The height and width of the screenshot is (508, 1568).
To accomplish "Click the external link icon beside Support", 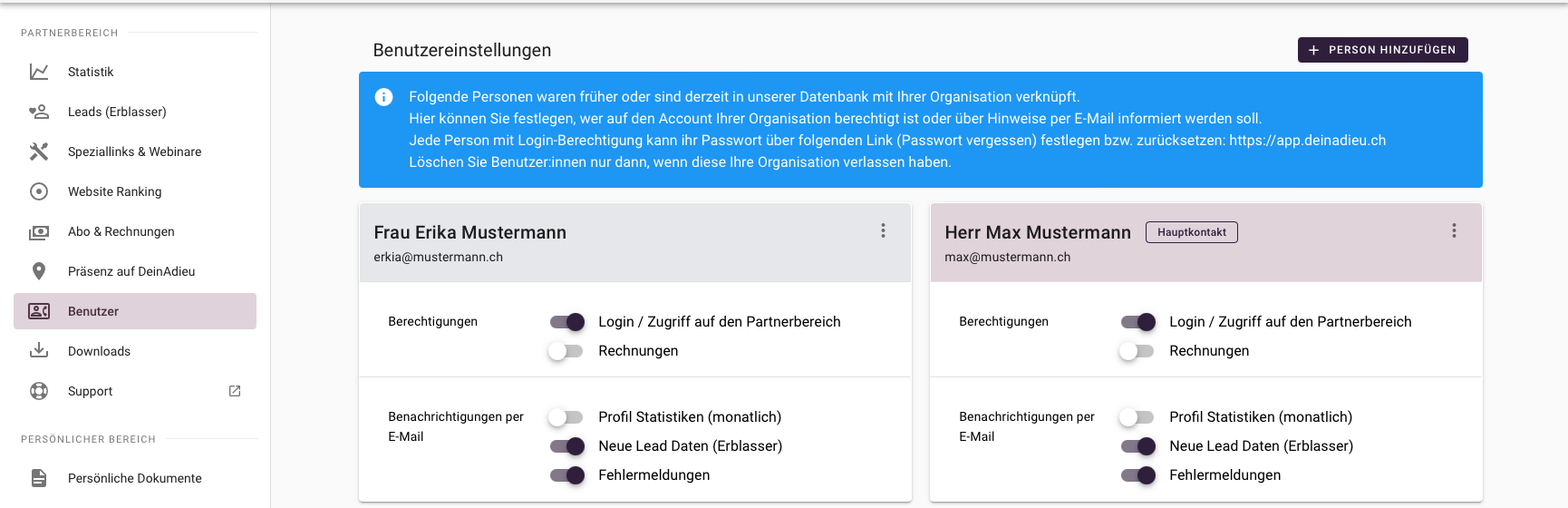I will click(x=235, y=391).
